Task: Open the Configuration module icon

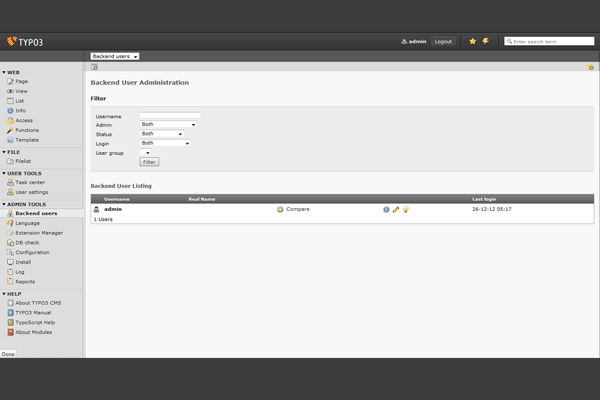Action: click(x=10, y=252)
